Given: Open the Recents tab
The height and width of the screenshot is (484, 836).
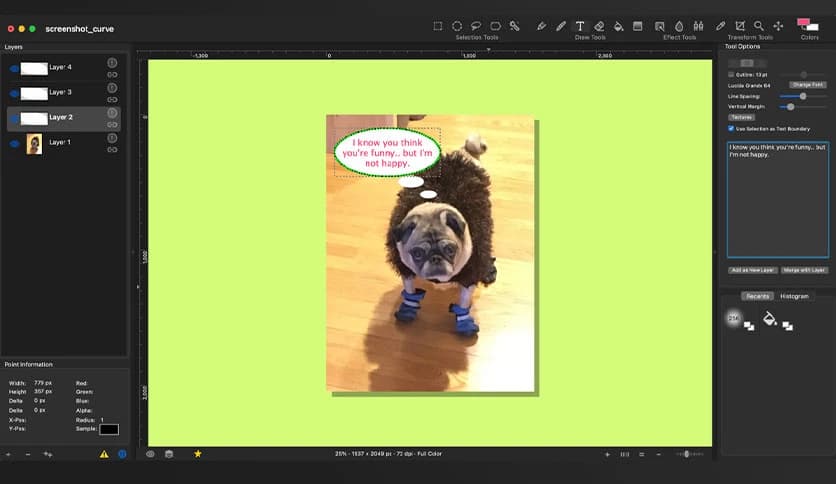Looking at the screenshot, I should 757,296.
